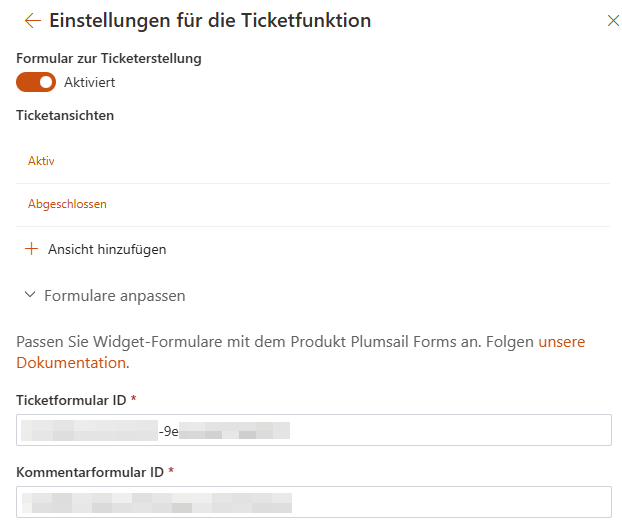Click the Formular zur Ticketerstellung label
This screenshot has height=525, width=622.
109,58
